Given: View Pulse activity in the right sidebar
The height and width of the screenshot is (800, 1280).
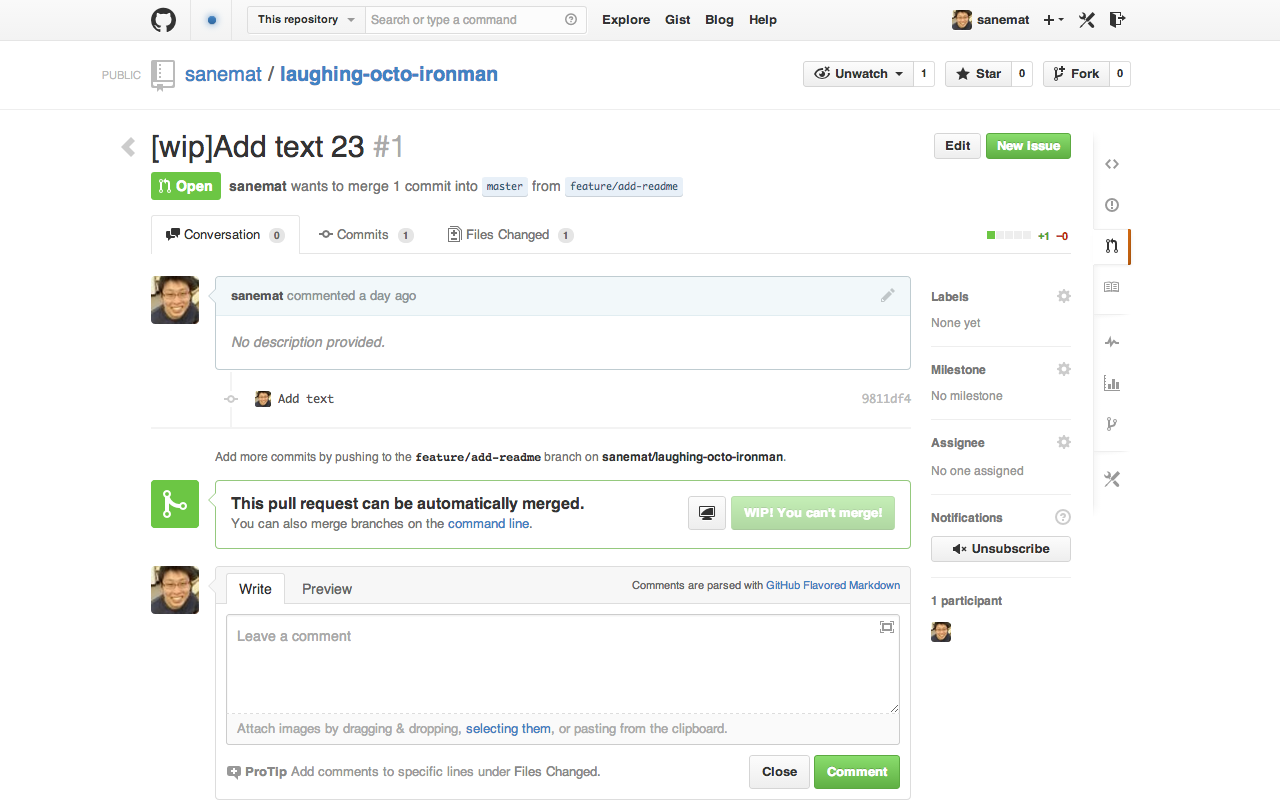Looking at the screenshot, I should [1112, 341].
